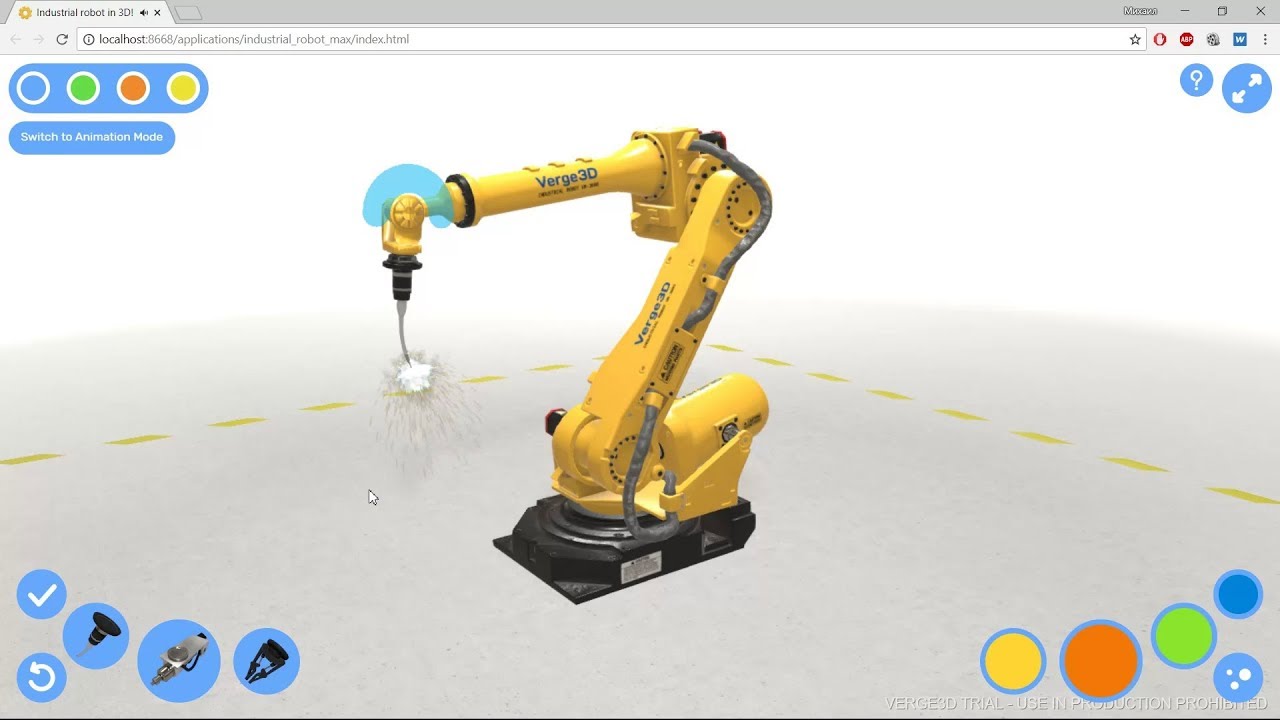Go forward in browser history
Viewport: 1280px width, 720px height.
[38, 39]
